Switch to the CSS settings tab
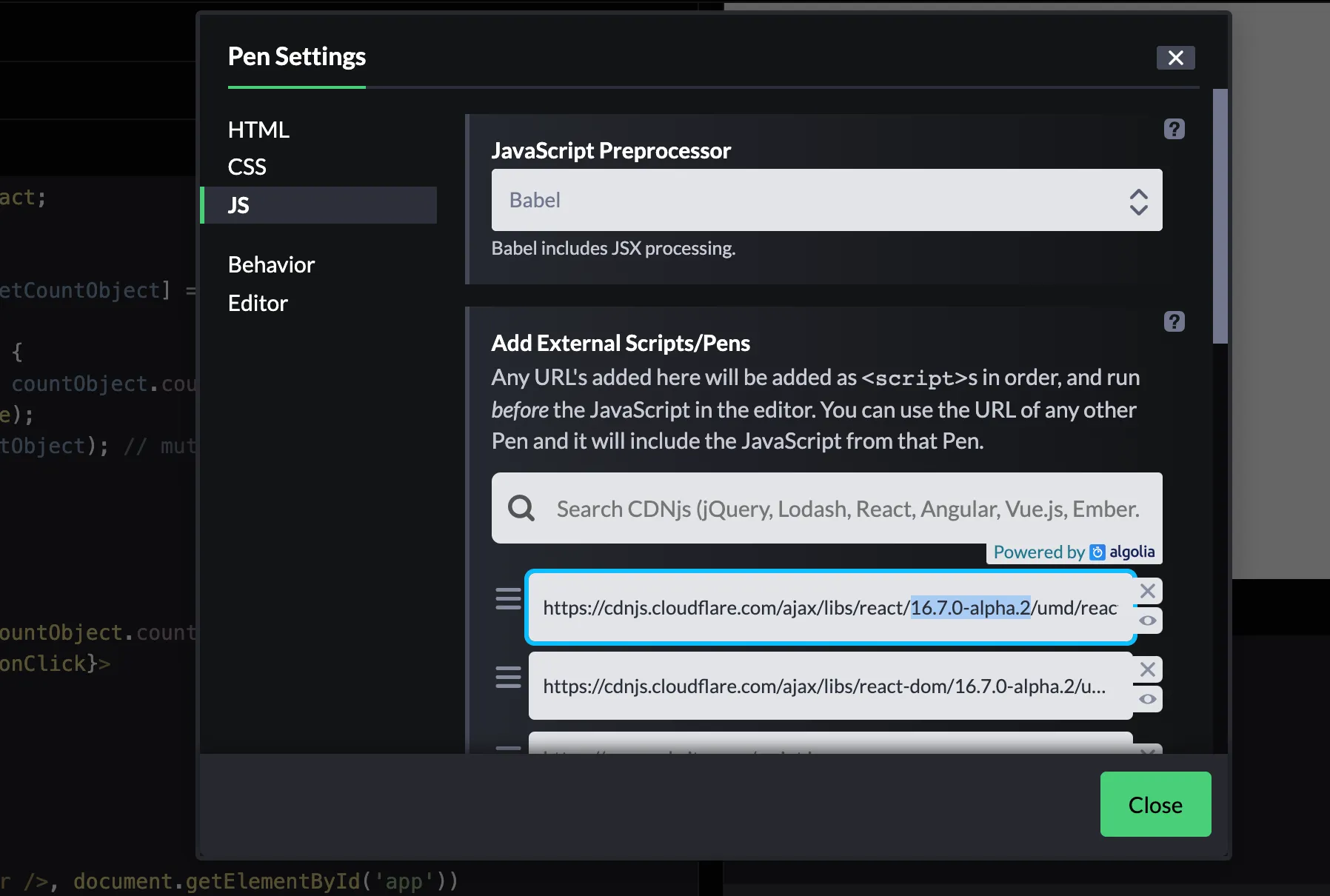 247,167
